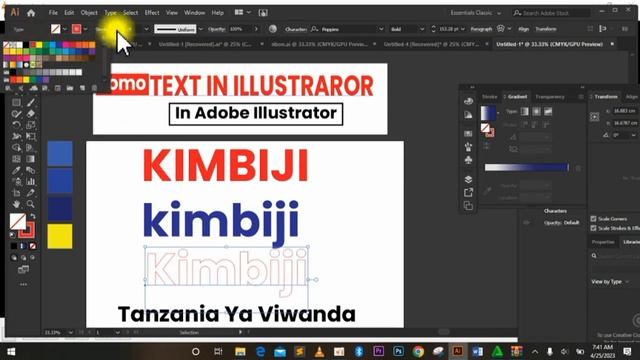Viewport: 640px width, 360px height.
Task: Click the Change Screen Mode icon
Action: [23, 269]
